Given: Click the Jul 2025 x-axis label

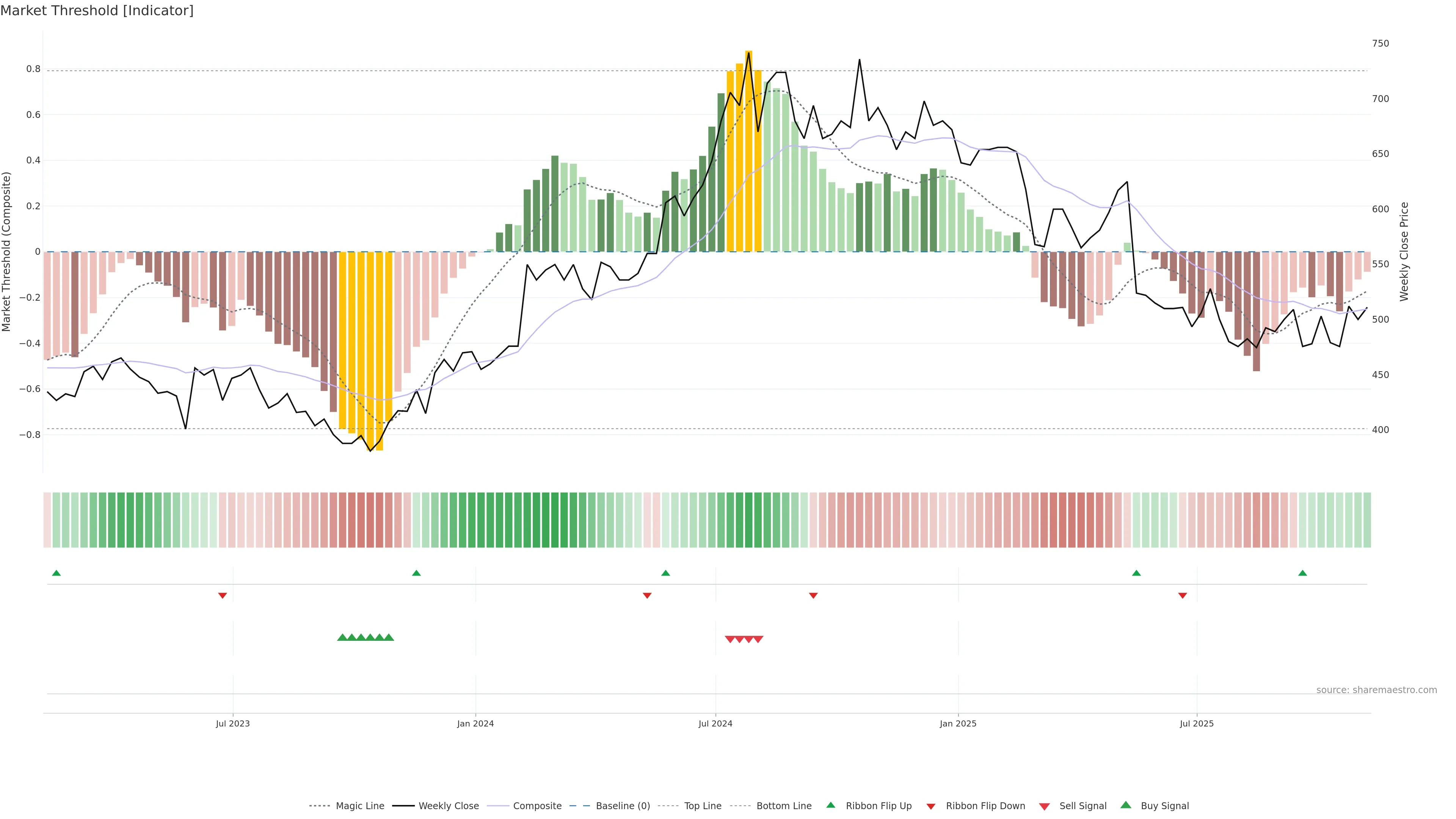Looking at the screenshot, I should pos(1197,723).
